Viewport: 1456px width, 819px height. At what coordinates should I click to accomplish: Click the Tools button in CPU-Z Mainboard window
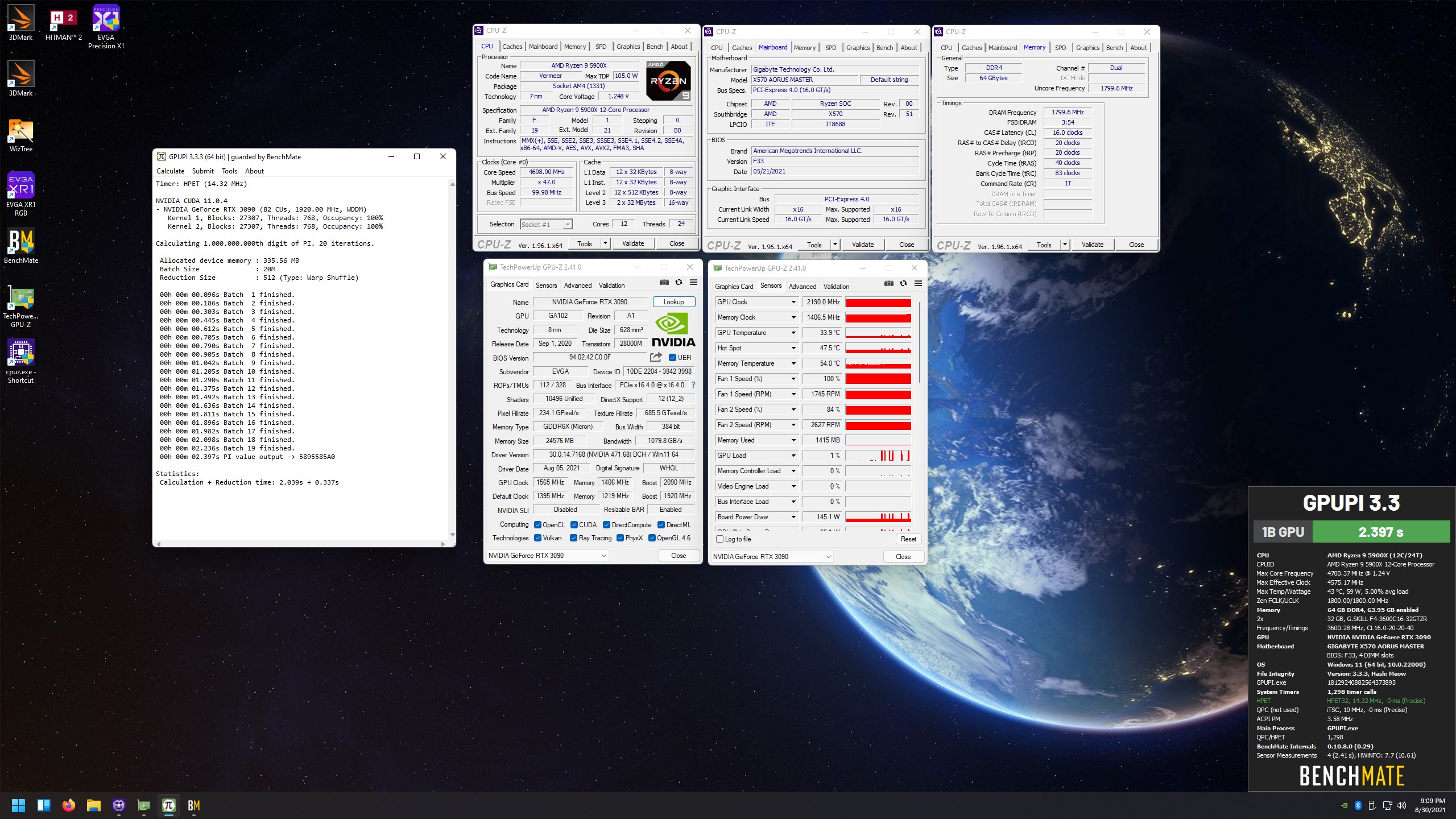point(814,245)
